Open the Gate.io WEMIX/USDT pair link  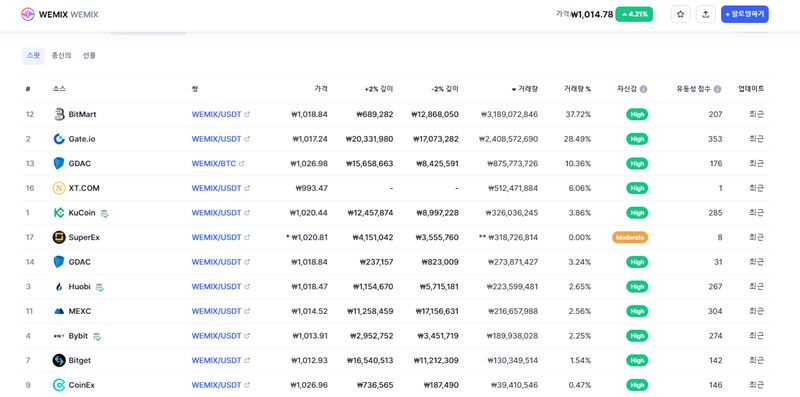click(x=216, y=139)
